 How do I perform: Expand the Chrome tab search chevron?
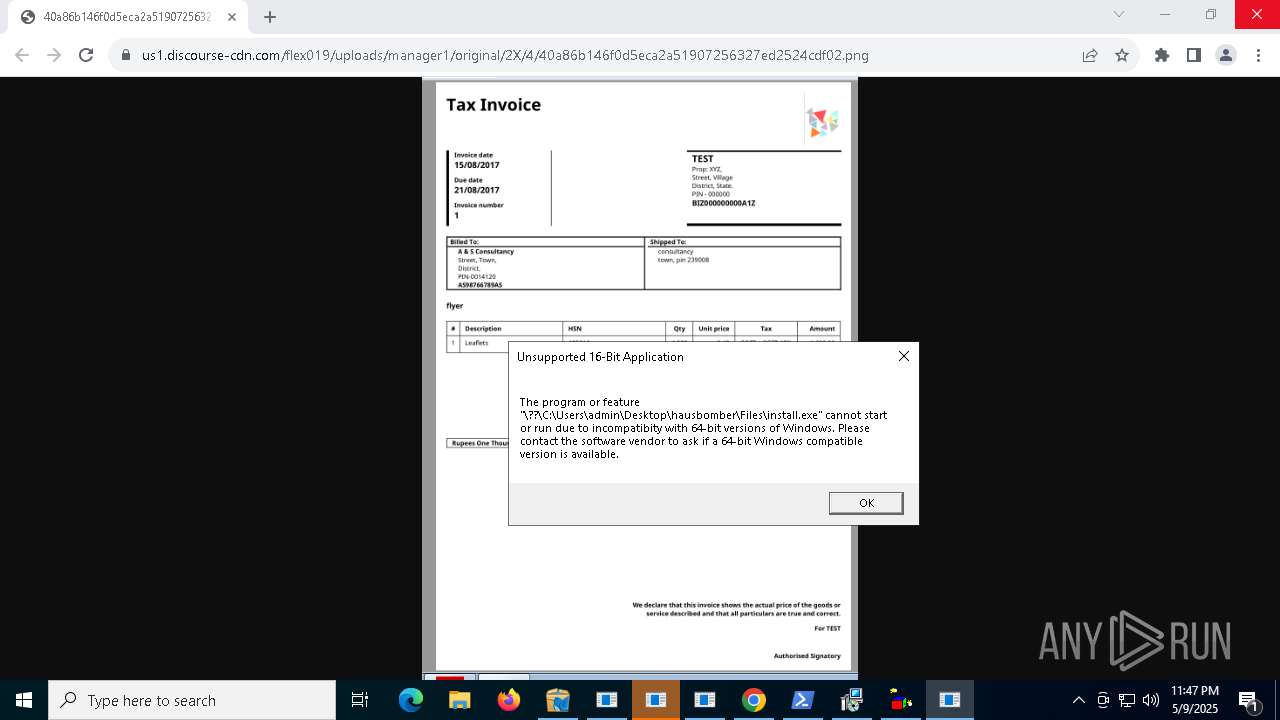[1119, 14]
